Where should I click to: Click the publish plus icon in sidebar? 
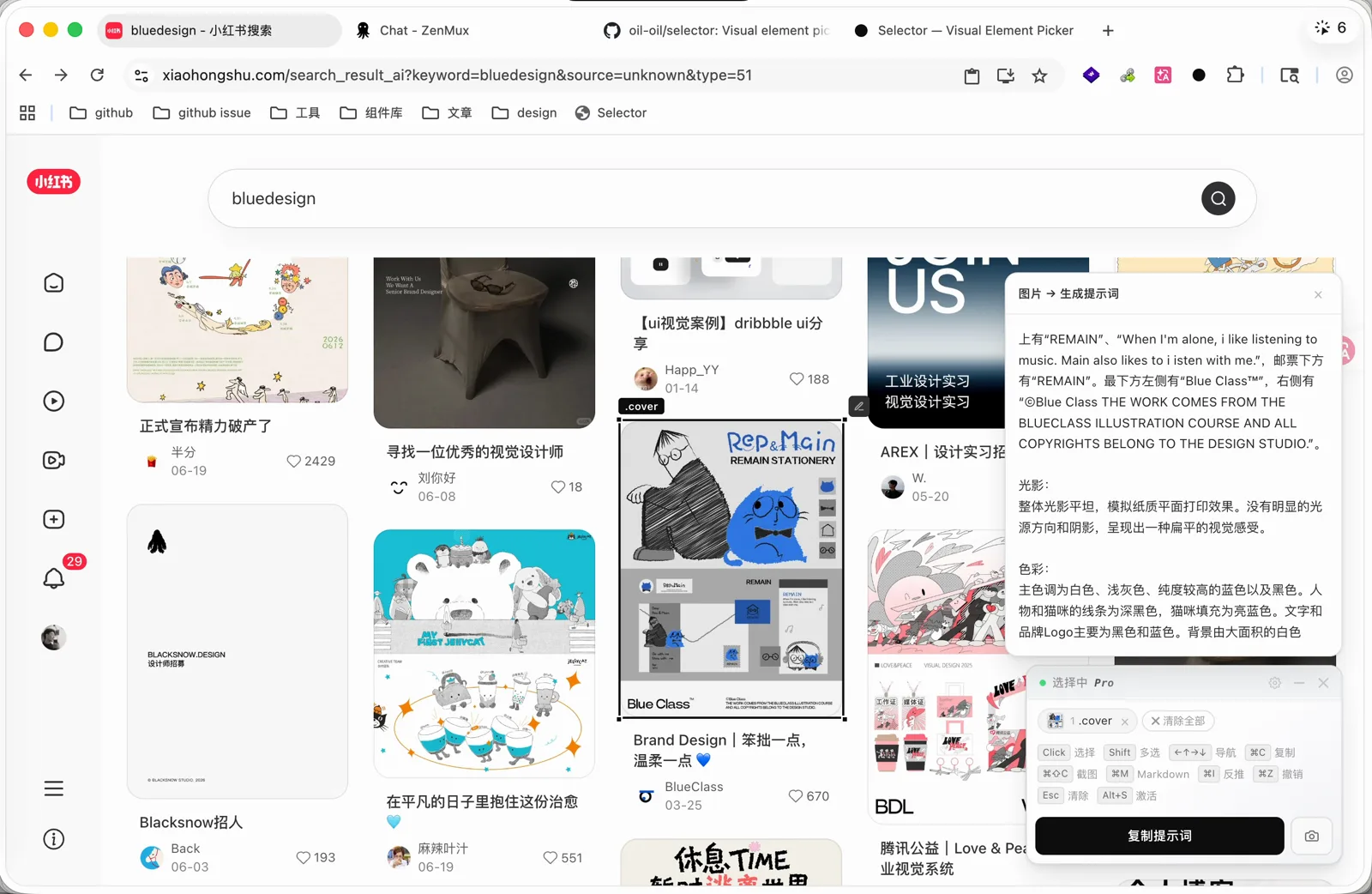(53, 519)
